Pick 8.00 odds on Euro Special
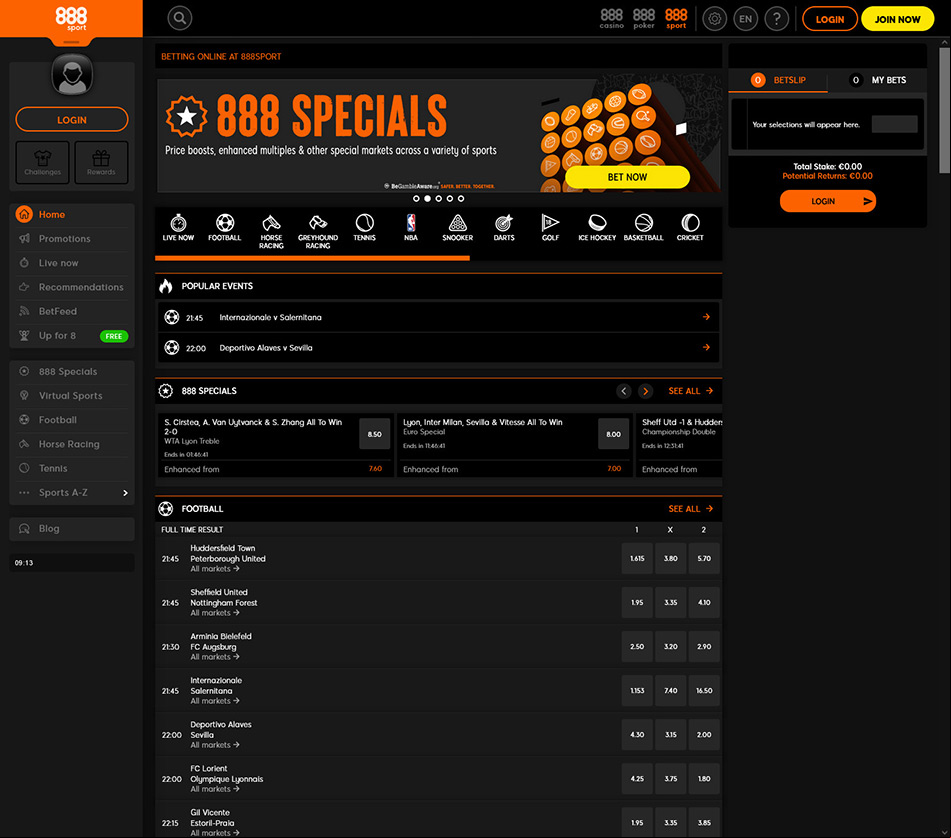 click(613, 434)
